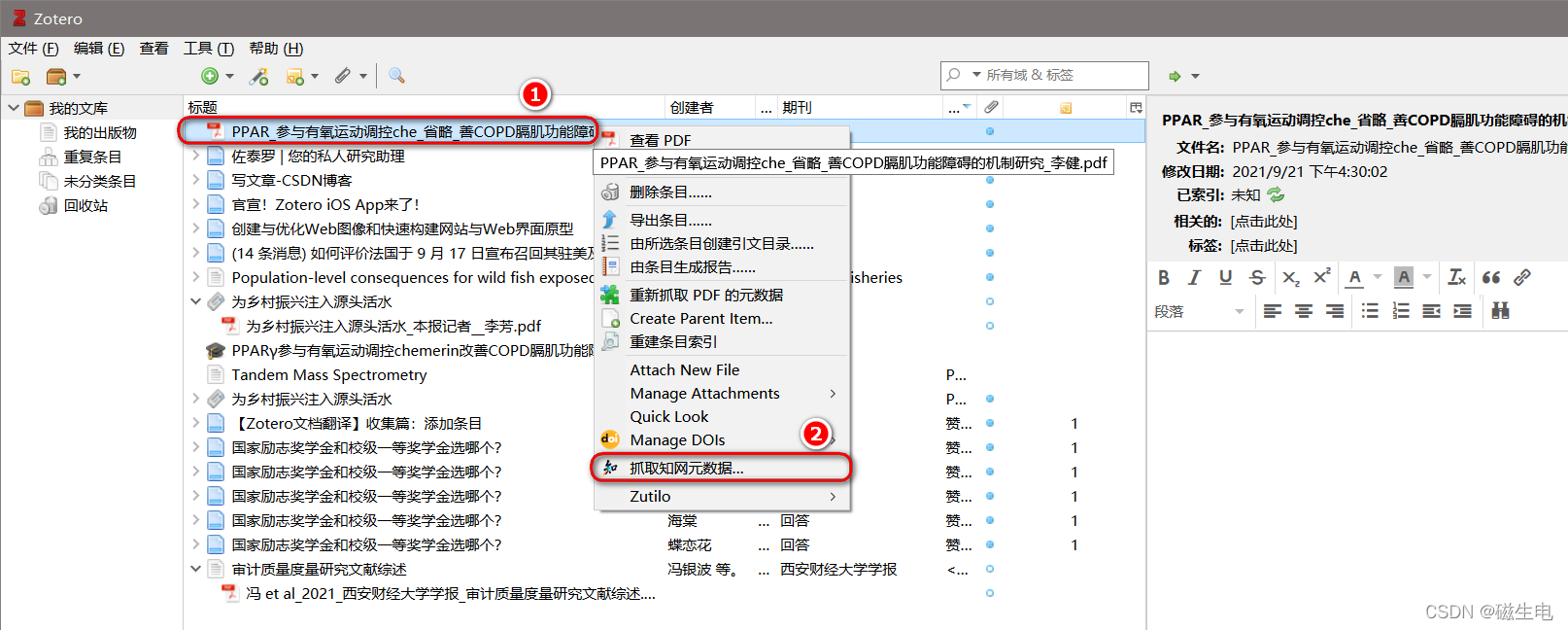Click the Add Attachment paperclip icon
The image size is (1568, 630).
tap(343, 76)
